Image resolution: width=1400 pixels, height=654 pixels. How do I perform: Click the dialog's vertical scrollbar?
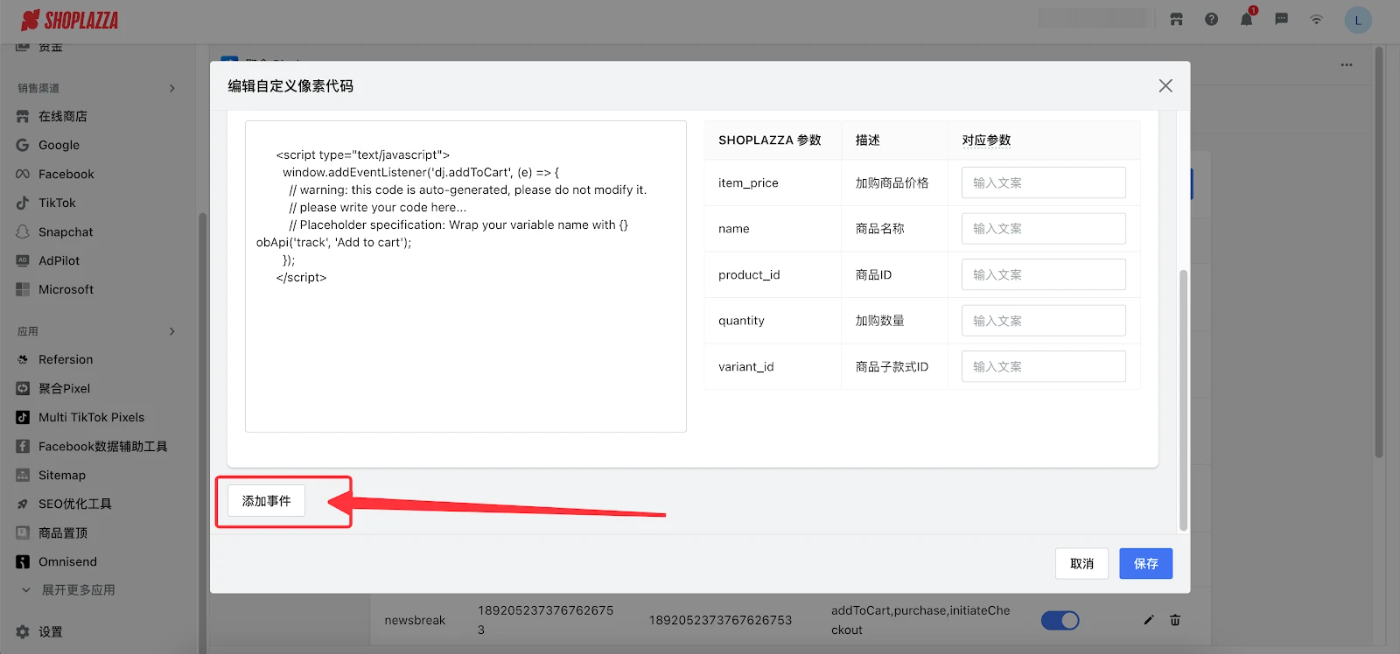click(x=1184, y=400)
